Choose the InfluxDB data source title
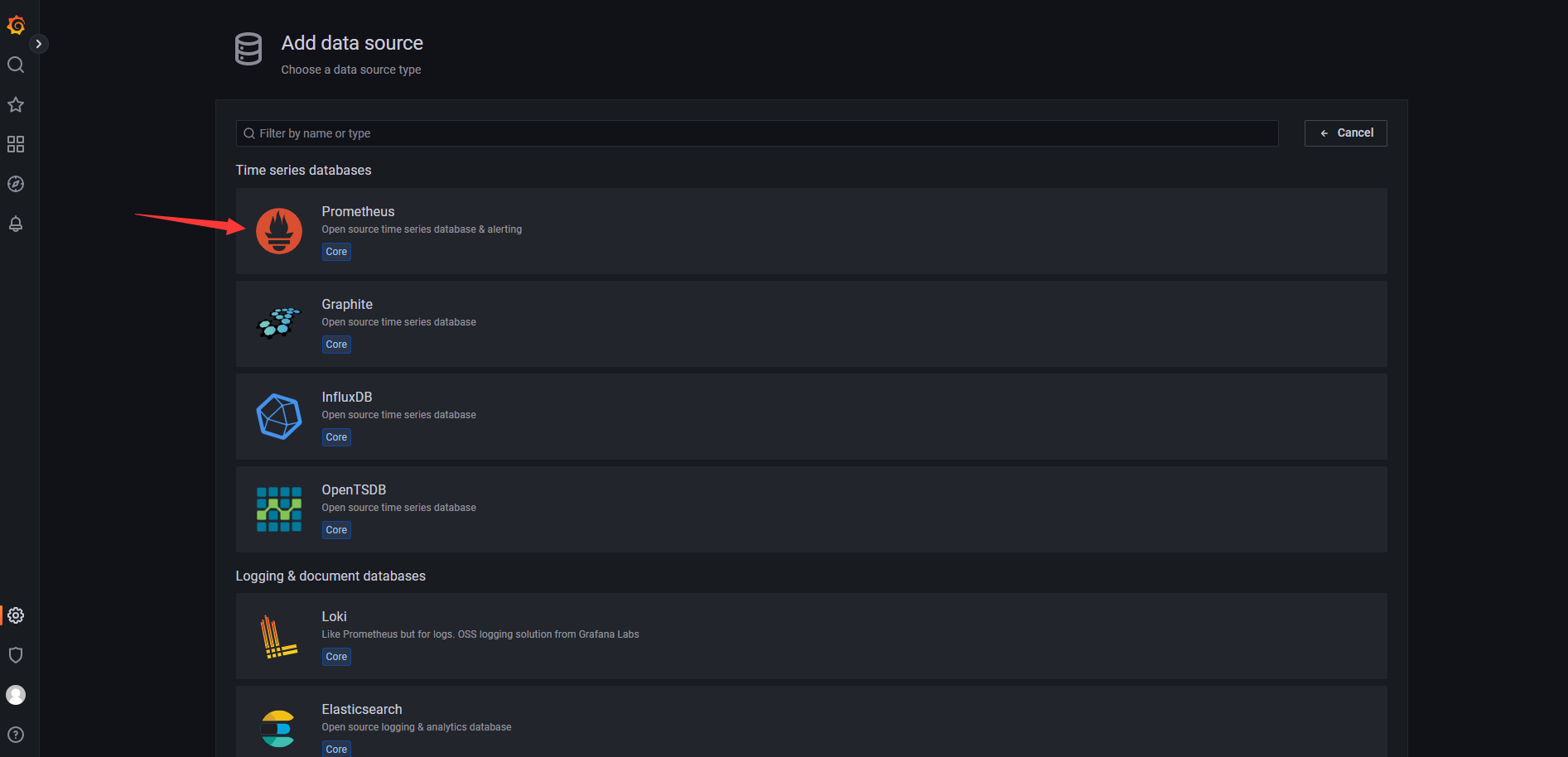The image size is (1568, 757). tap(347, 398)
